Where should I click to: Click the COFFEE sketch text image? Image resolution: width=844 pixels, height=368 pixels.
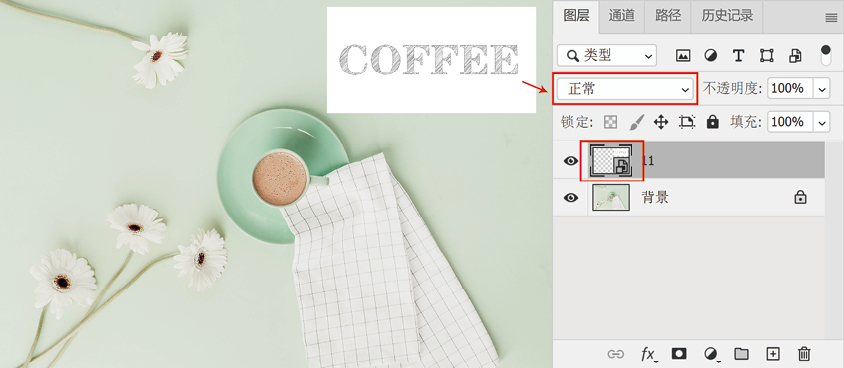pyautogui.click(x=431, y=60)
